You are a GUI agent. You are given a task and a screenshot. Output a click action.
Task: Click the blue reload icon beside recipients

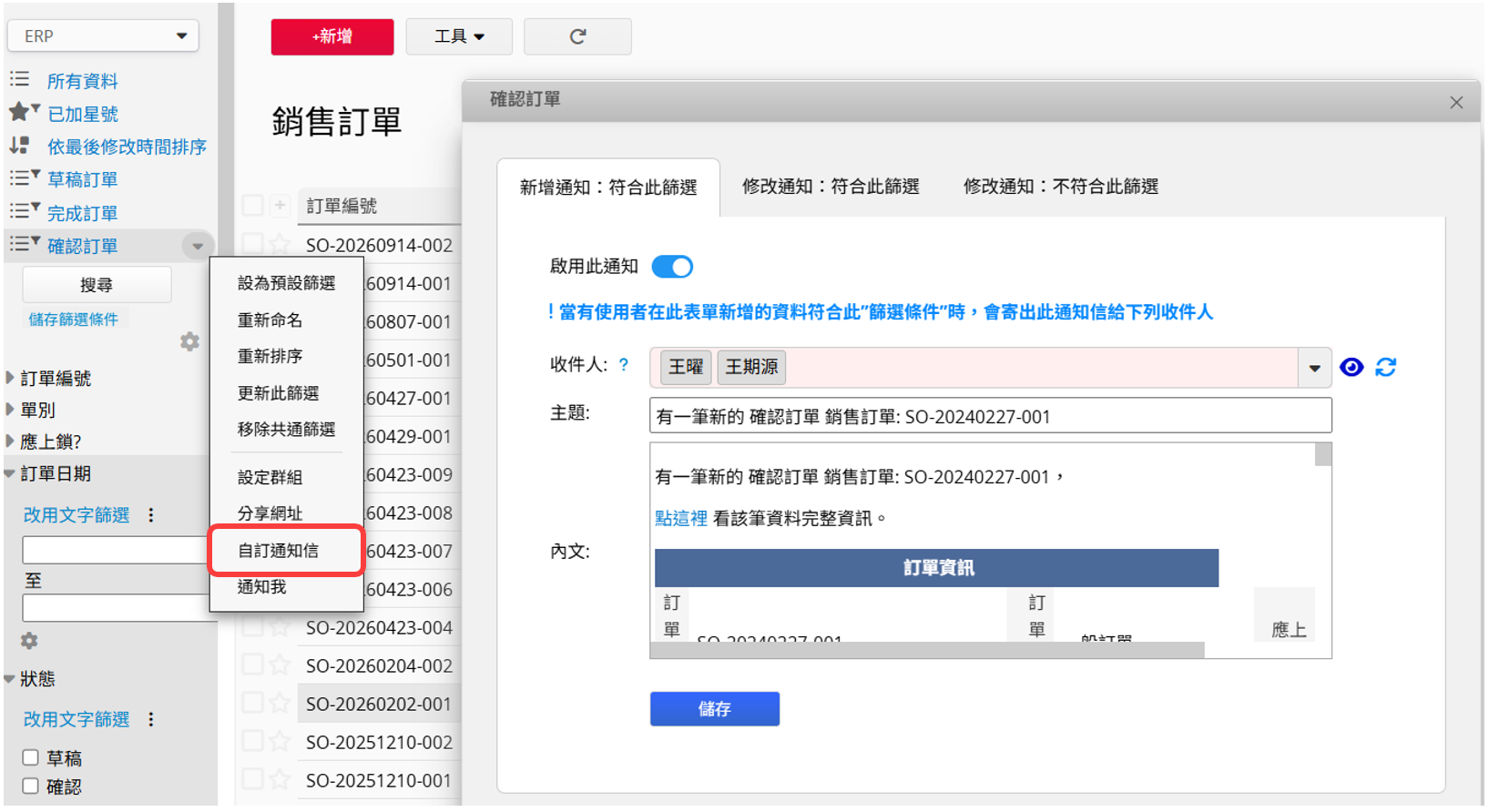(x=1386, y=367)
